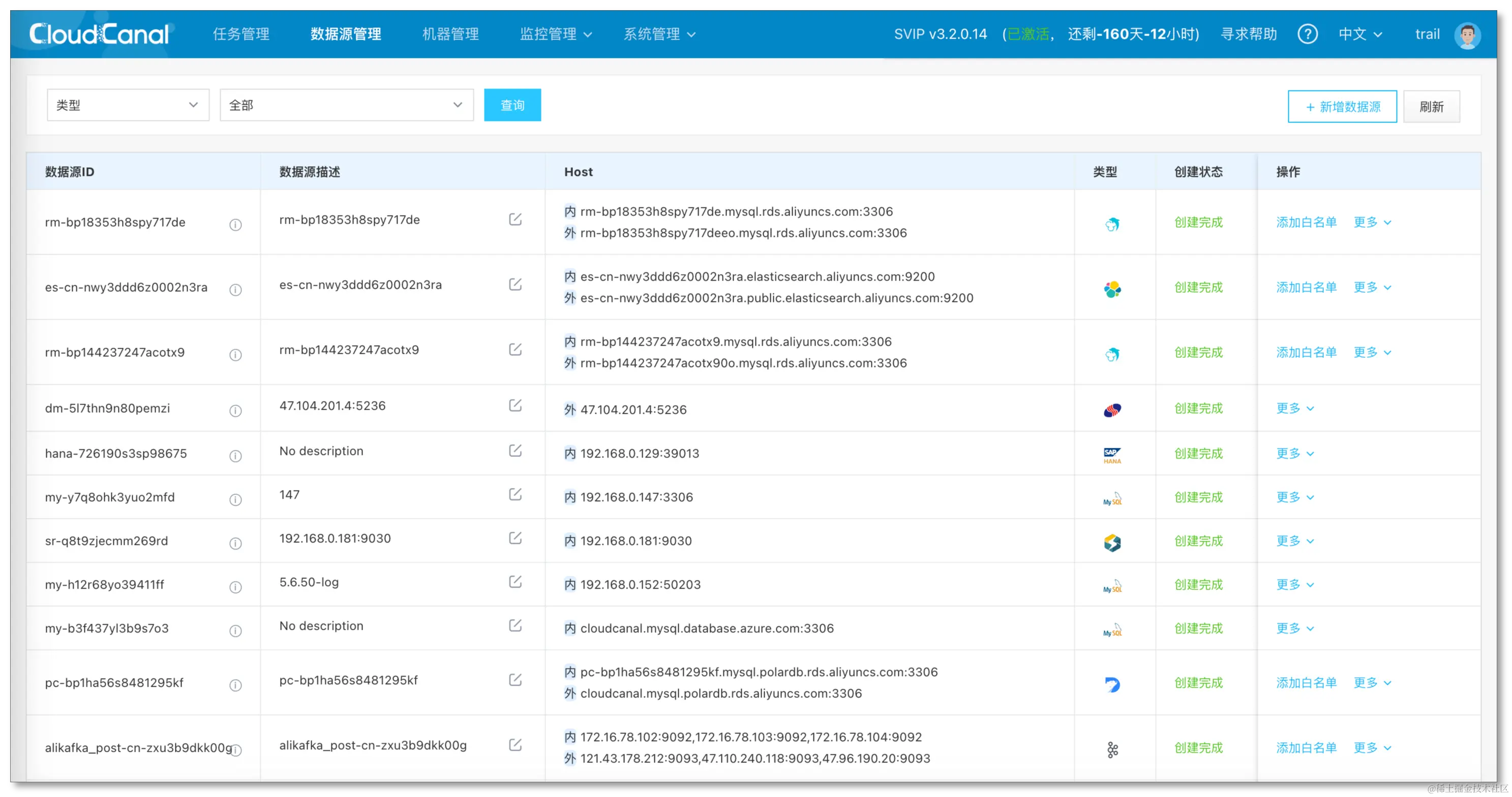
Task: Open the 监控管理 menu
Action: click(555, 34)
